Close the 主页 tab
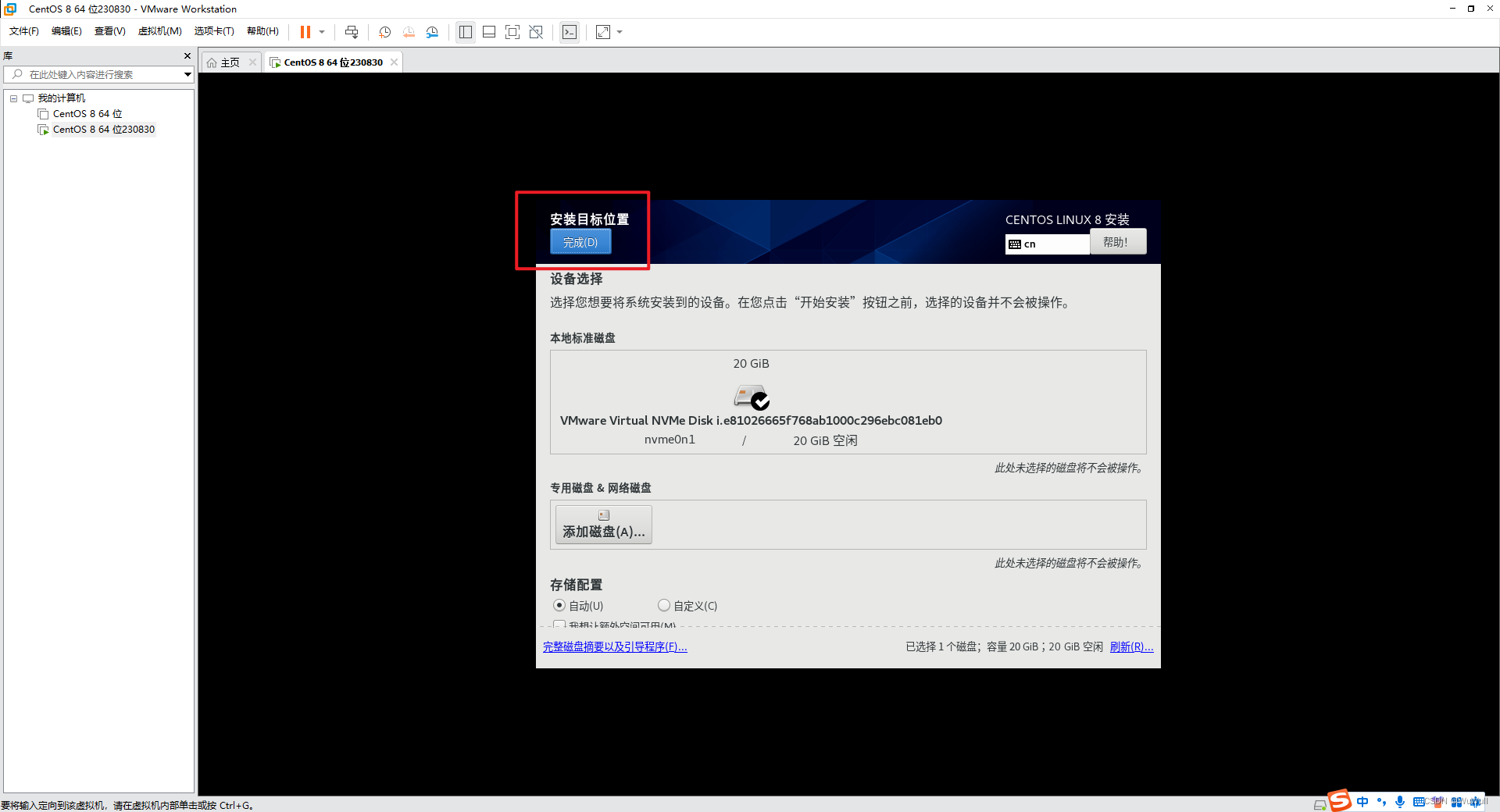Viewport: 1500px width, 812px height. [252, 62]
